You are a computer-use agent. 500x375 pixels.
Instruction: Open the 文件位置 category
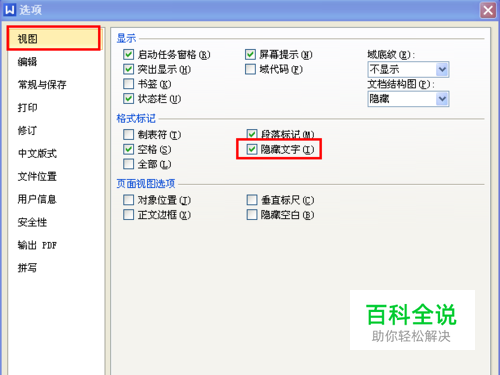pyautogui.click(x=37, y=176)
